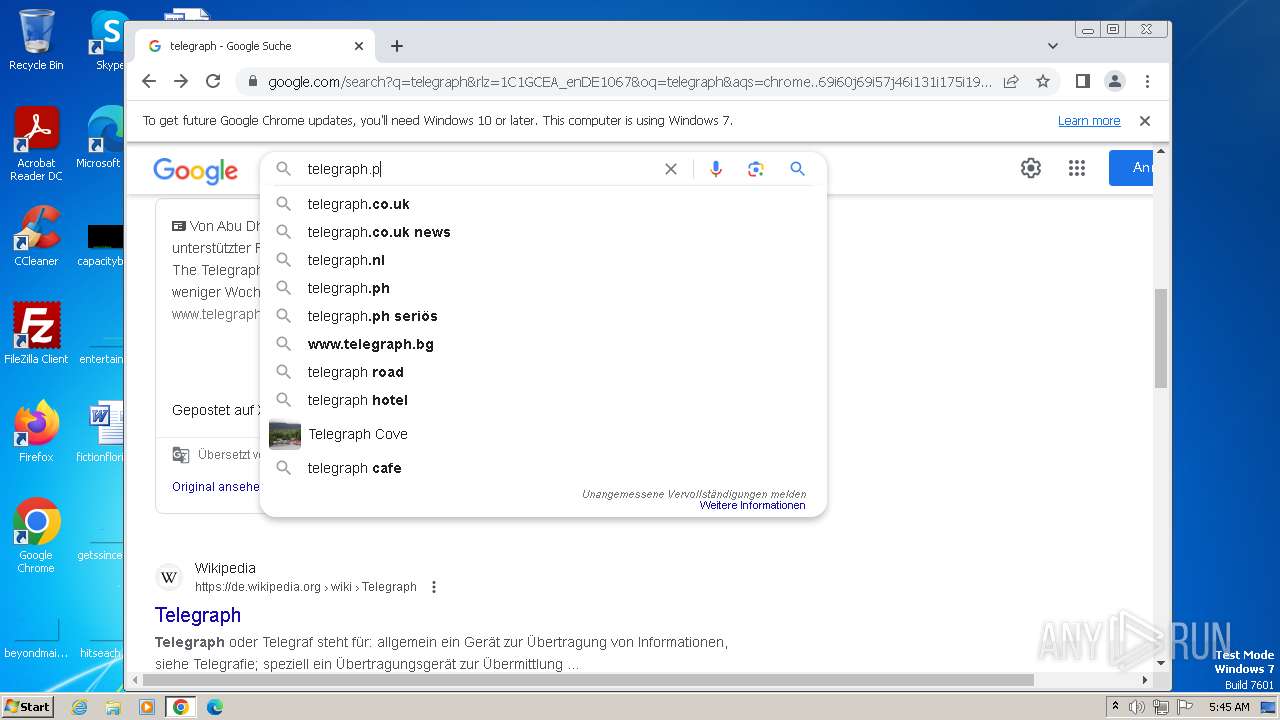Open a new Chrome tab with plus icon
Viewport: 1280px width, 720px height.
point(397,46)
